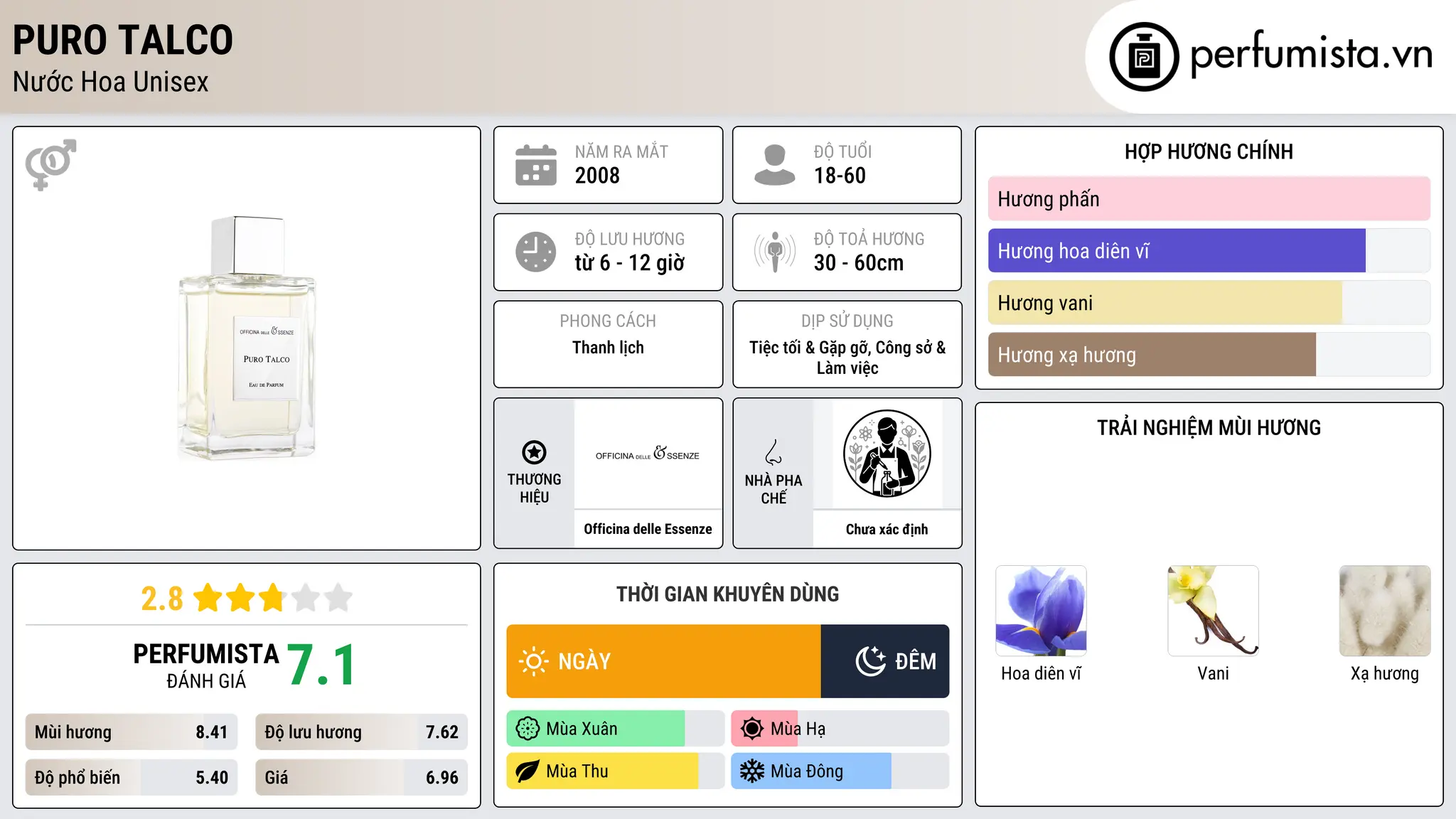Click the Mùa Đông season bar
Viewport: 1456px width, 819px height.
tap(840, 771)
